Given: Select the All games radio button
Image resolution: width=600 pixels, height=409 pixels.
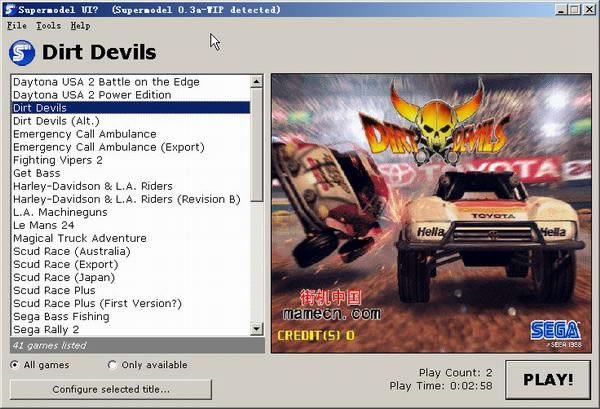Looking at the screenshot, I should coord(14,365).
